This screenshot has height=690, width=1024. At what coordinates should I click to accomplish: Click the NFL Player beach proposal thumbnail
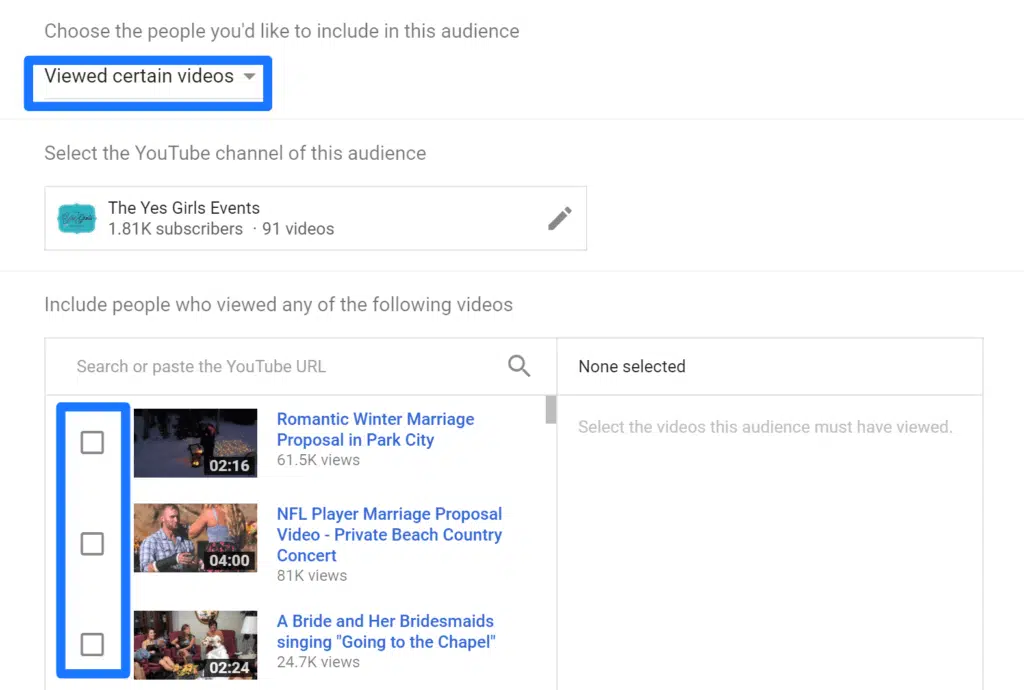(195, 538)
